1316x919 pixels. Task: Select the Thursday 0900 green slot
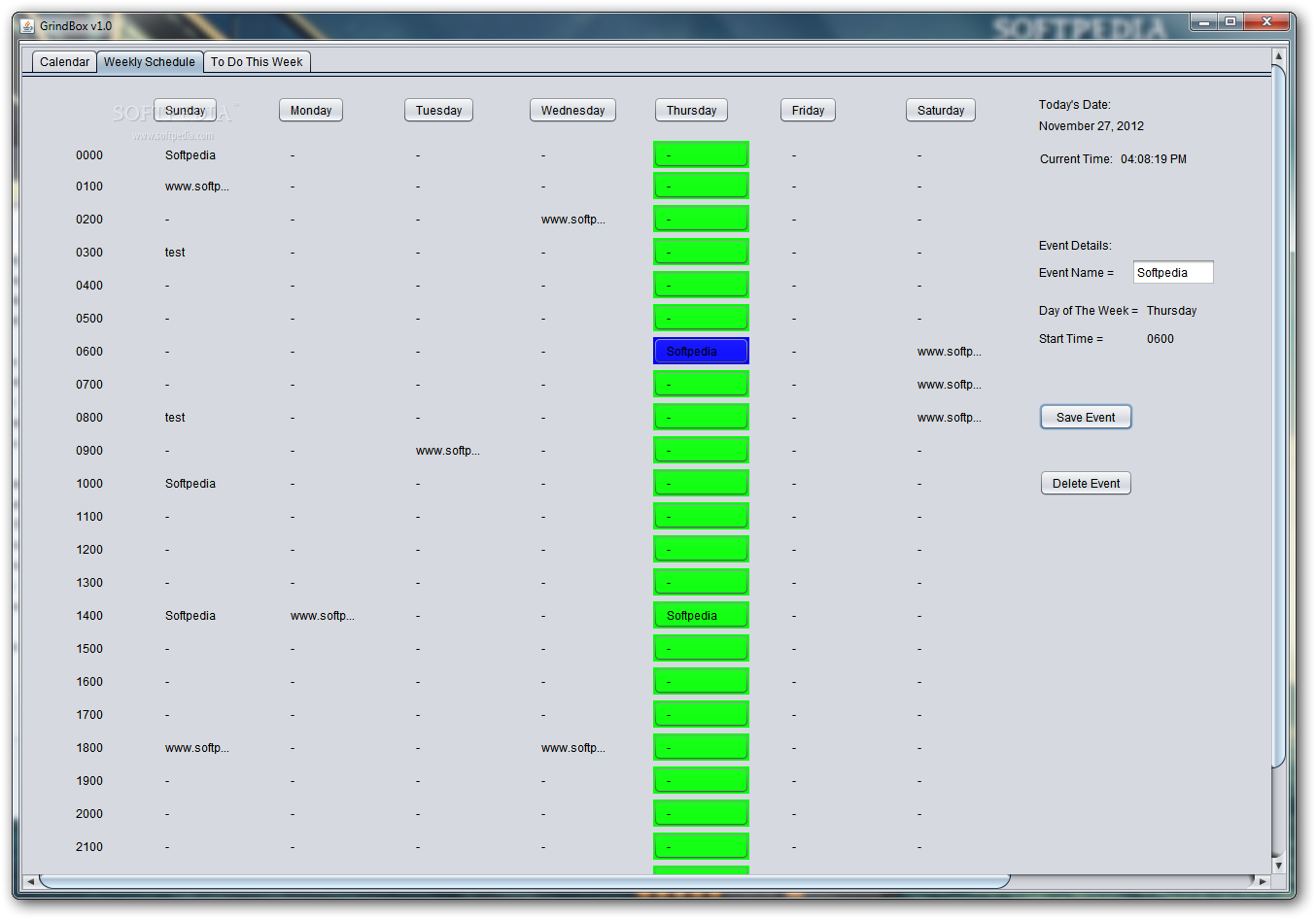click(x=701, y=451)
